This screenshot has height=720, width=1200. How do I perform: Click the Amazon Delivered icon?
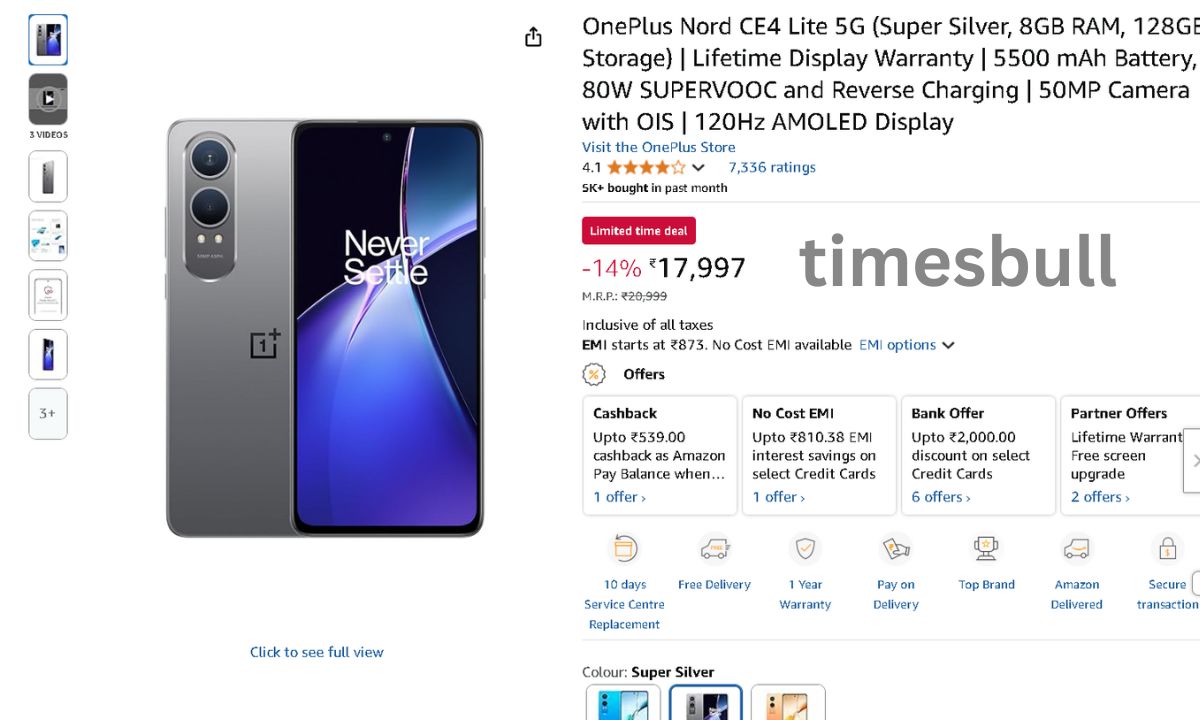(x=1076, y=549)
